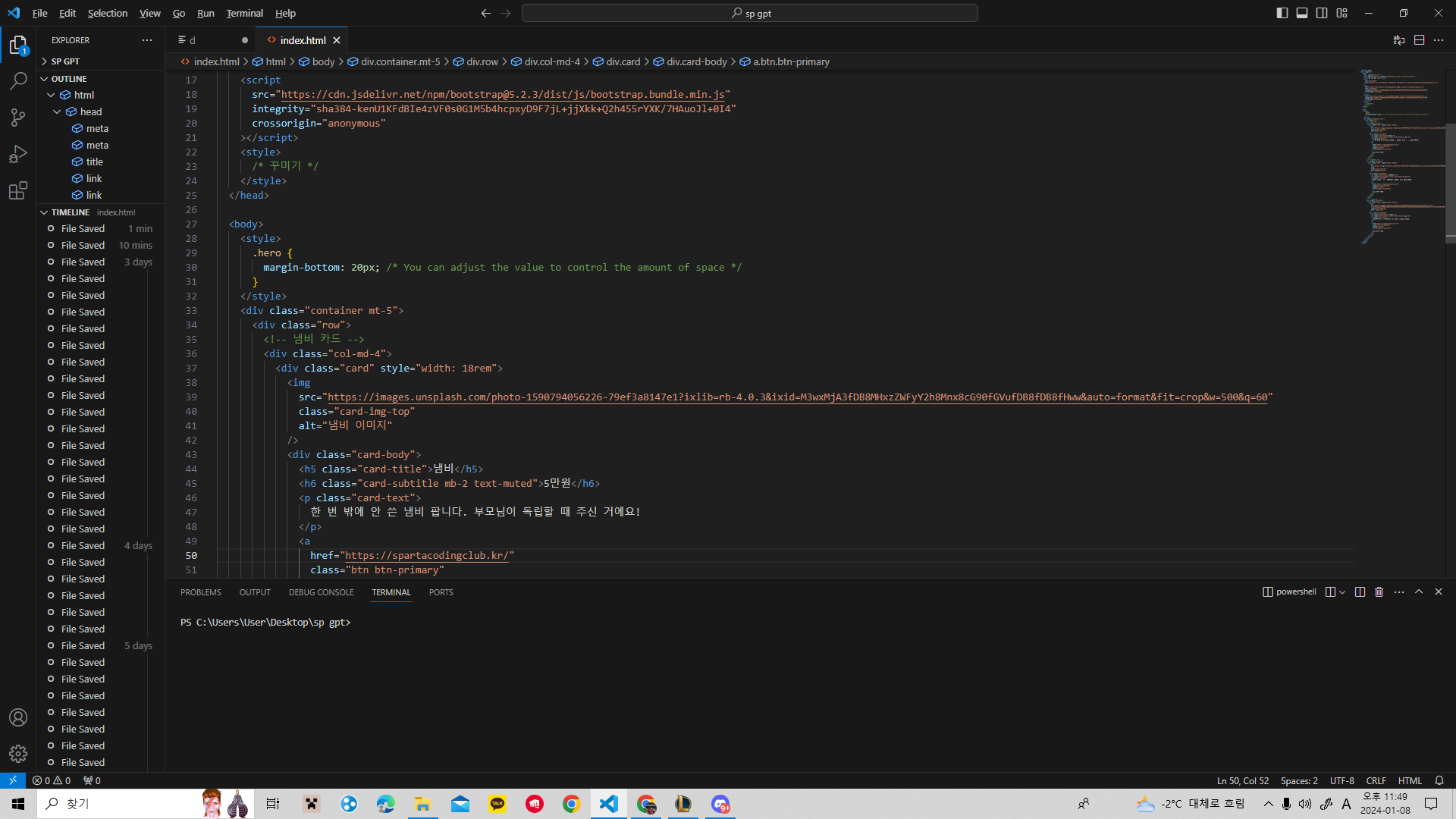
Task: Open the Source Control view
Action: tap(18, 118)
